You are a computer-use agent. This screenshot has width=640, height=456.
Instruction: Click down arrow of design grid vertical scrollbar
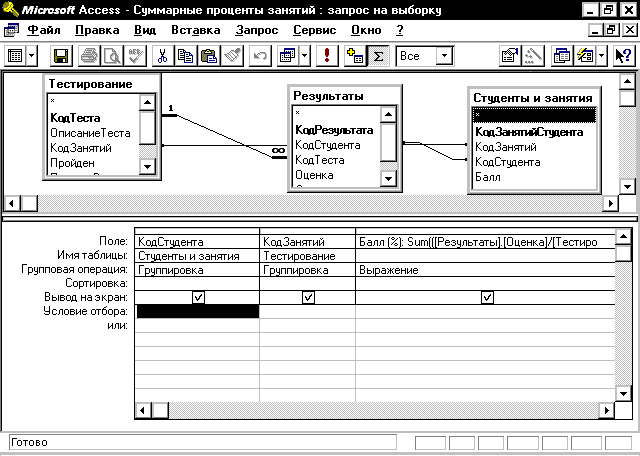tap(623, 394)
